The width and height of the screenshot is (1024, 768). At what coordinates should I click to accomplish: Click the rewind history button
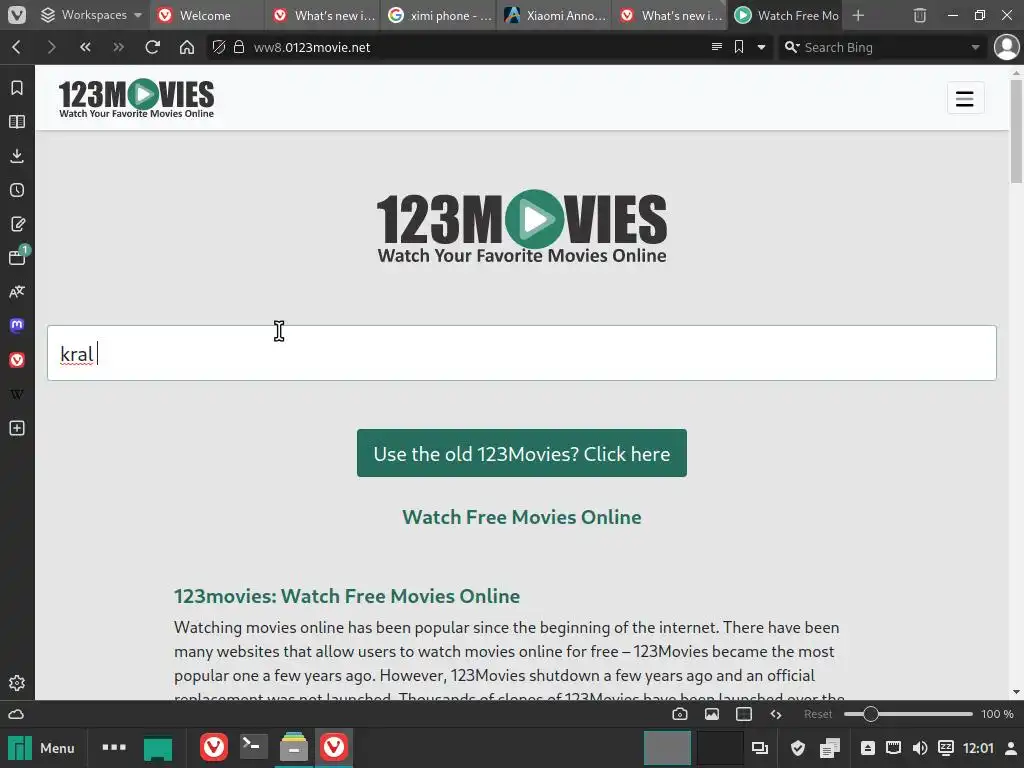click(x=85, y=47)
